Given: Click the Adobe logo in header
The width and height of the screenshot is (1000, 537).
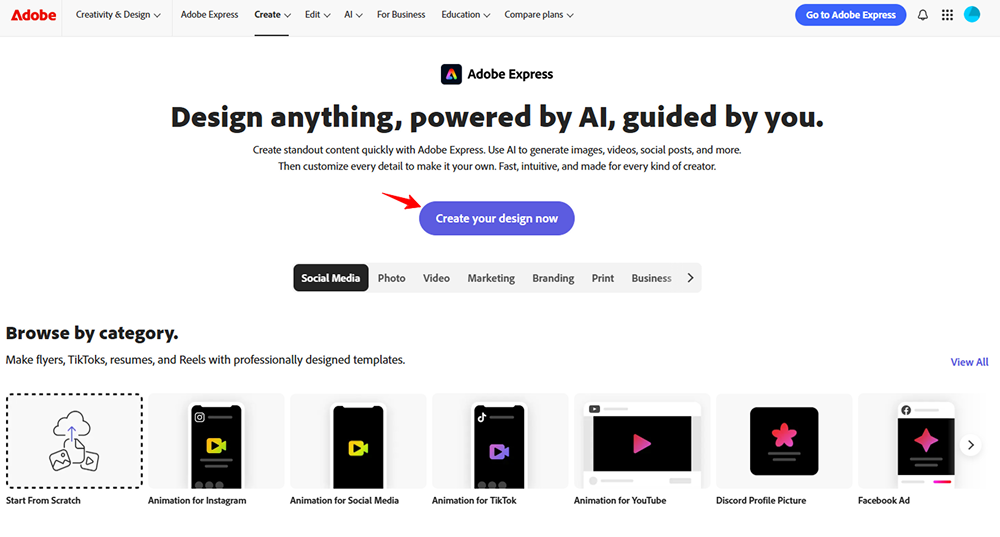Looking at the screenshot, I should 33,15.
